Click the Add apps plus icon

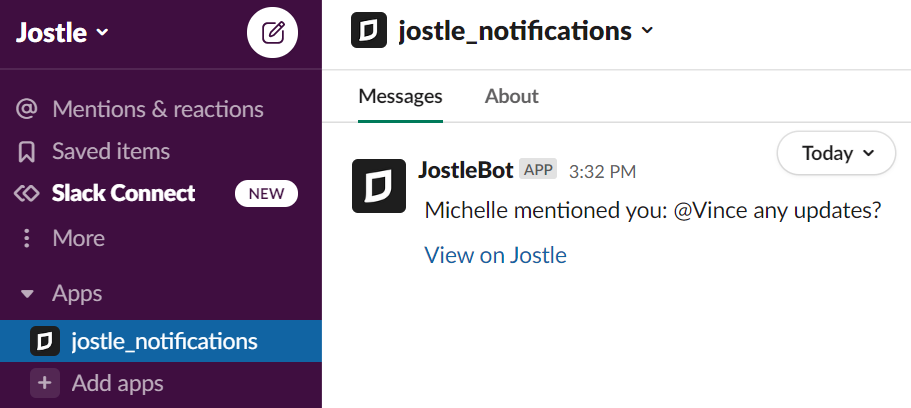tap(45, 383)
